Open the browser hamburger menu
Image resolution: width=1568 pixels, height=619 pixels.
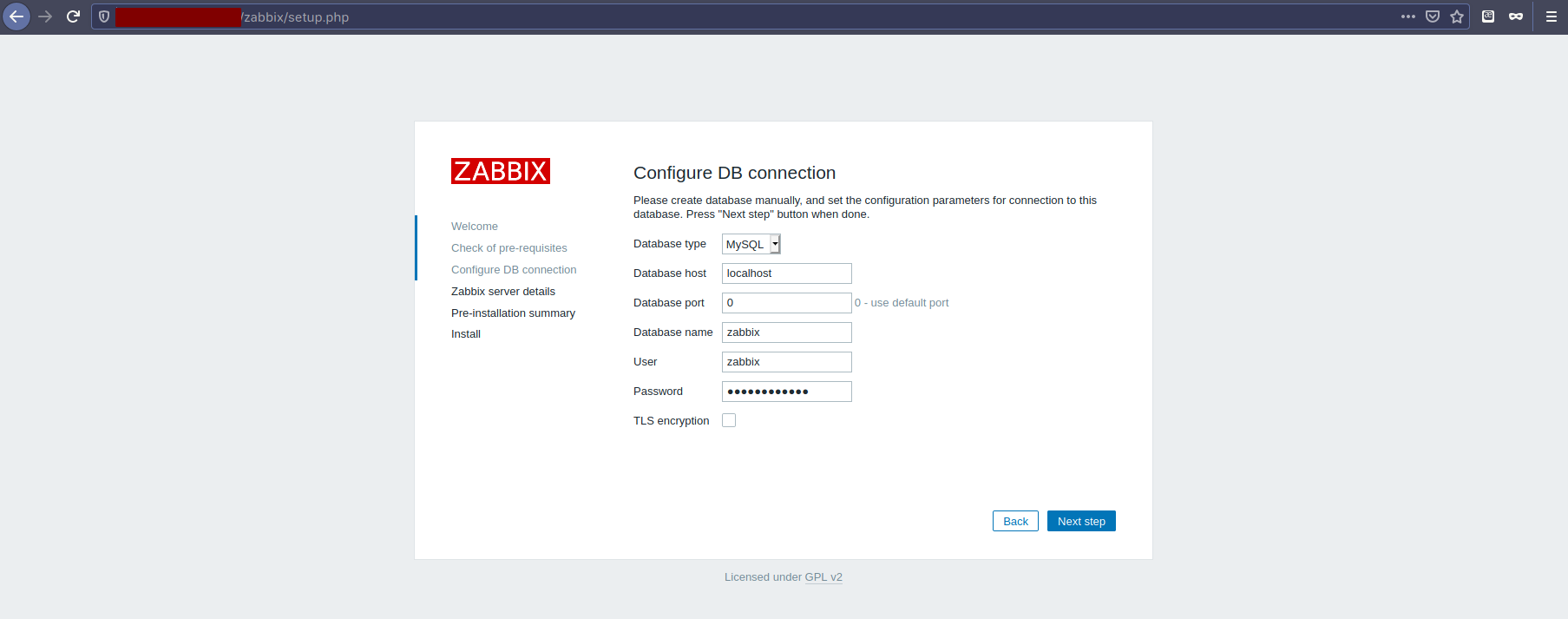1552,16
